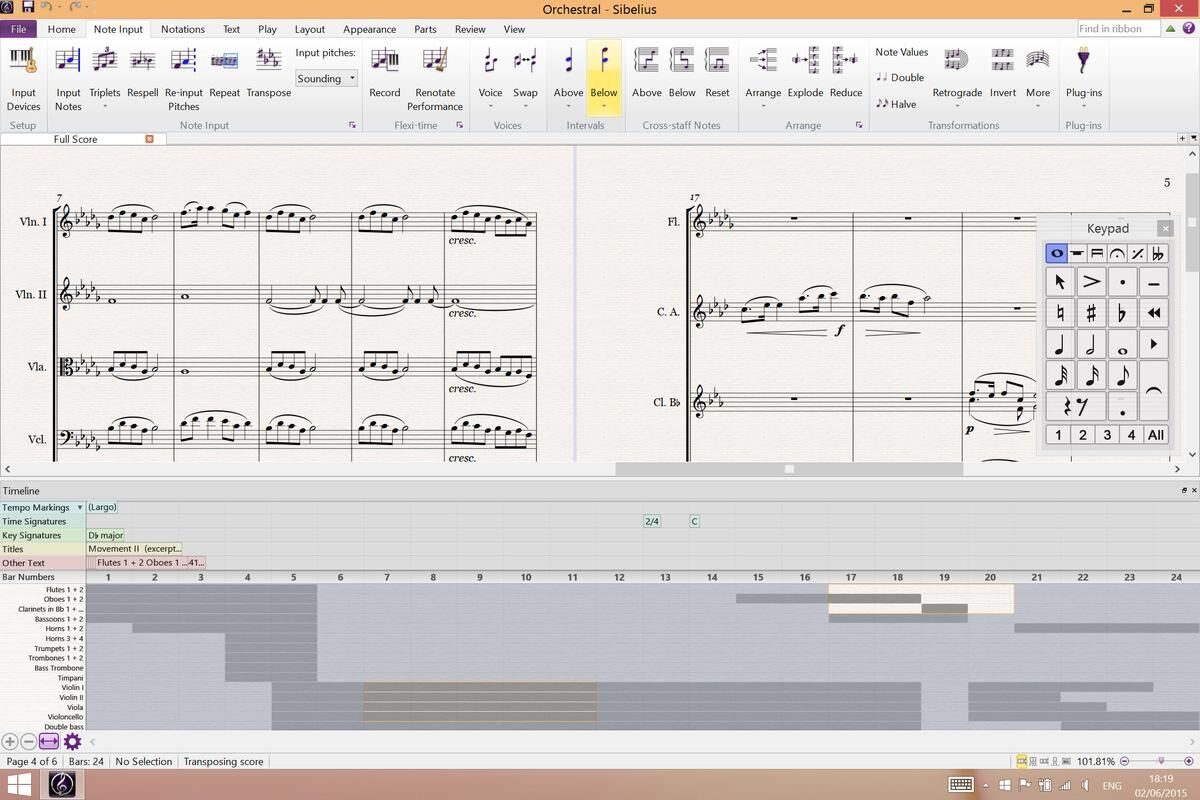Screen dimensions: 1200x800
Task: Open the Notations ribbon tab
Action: tap(183, 29)
